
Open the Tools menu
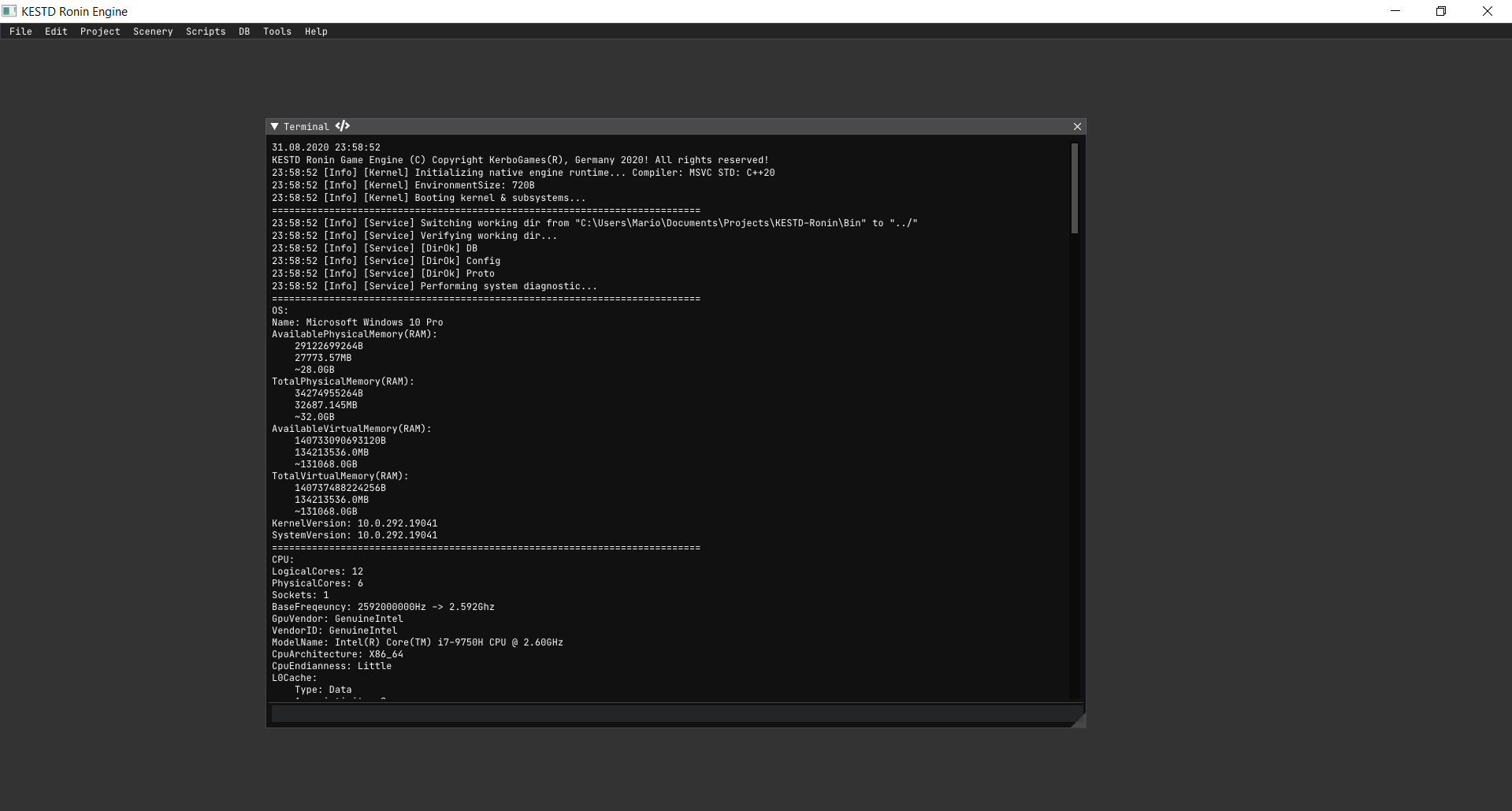coord(277,32)
